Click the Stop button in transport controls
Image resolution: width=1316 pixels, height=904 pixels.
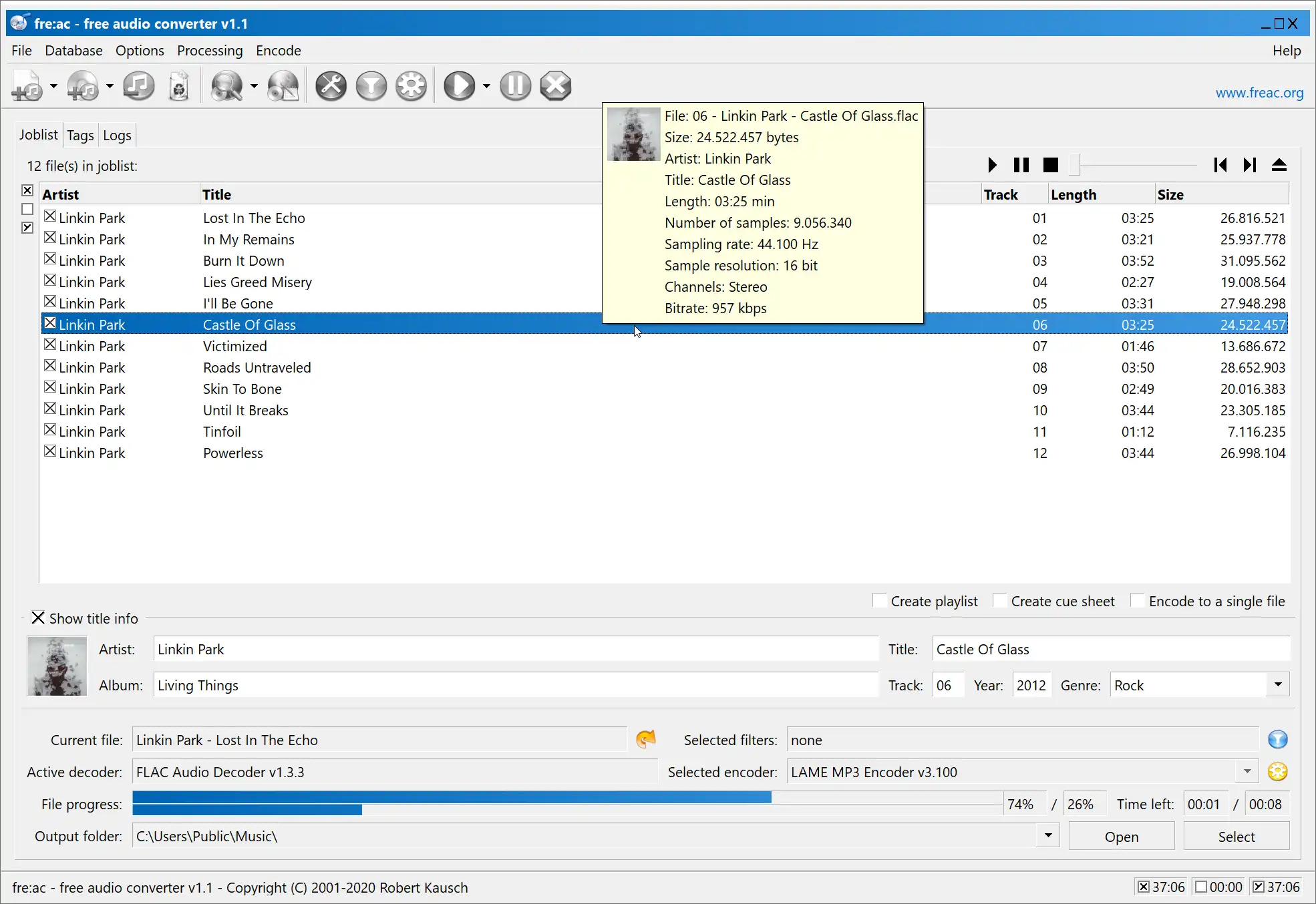coord(1050,165)
